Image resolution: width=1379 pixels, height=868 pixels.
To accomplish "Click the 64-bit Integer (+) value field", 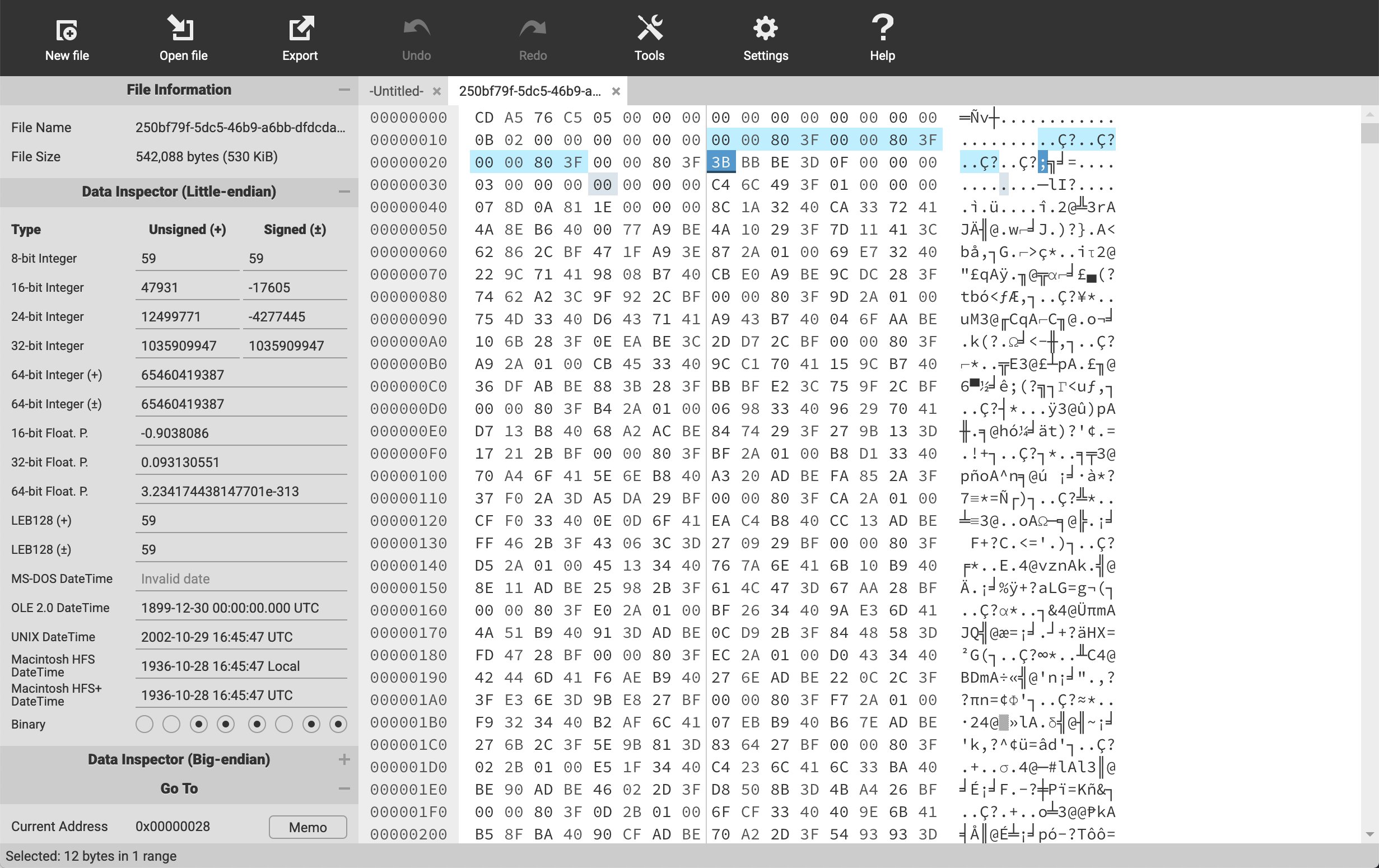I will coord(241,375).
